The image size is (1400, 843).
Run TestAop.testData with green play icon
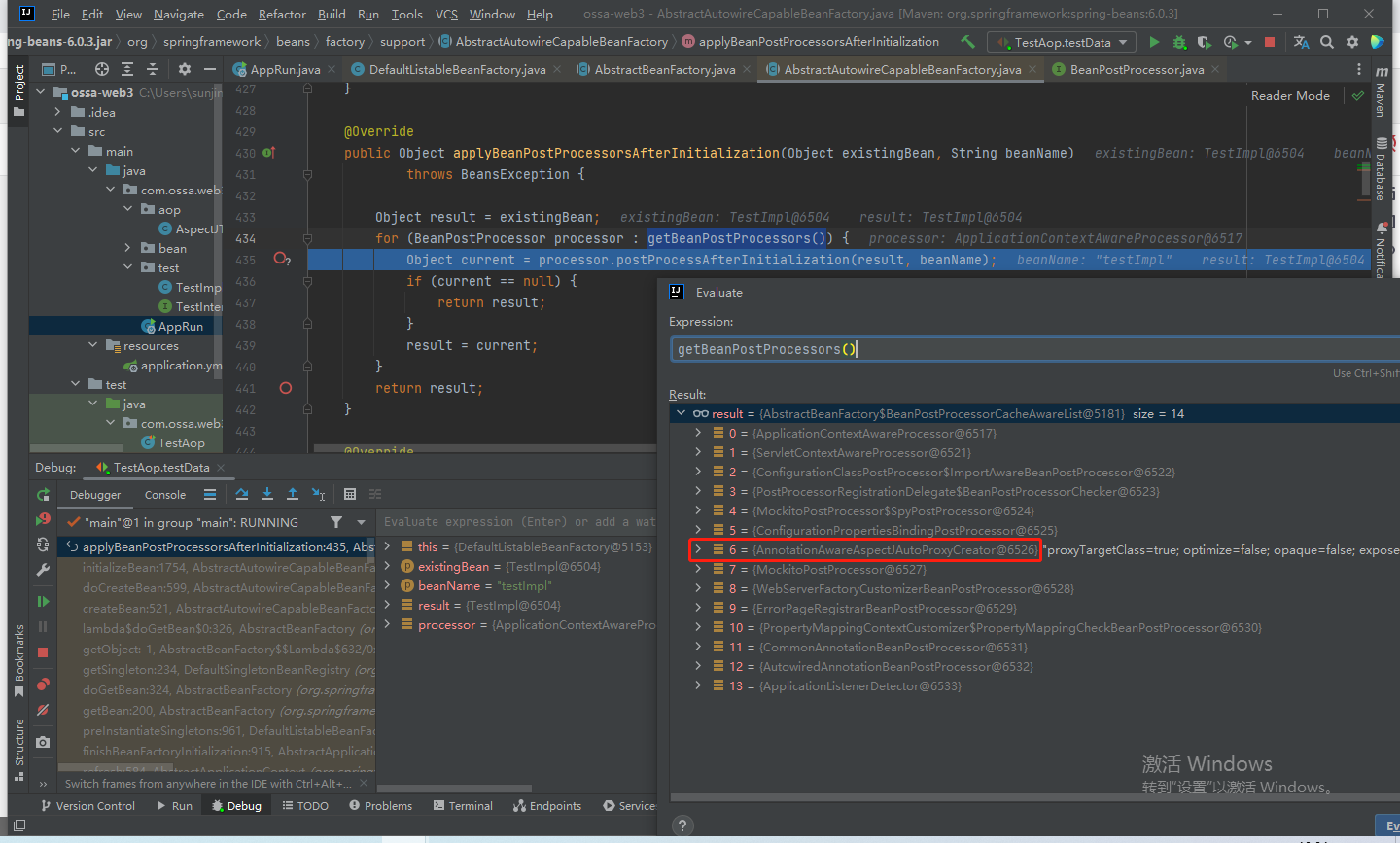click(x=1154, y=42)
